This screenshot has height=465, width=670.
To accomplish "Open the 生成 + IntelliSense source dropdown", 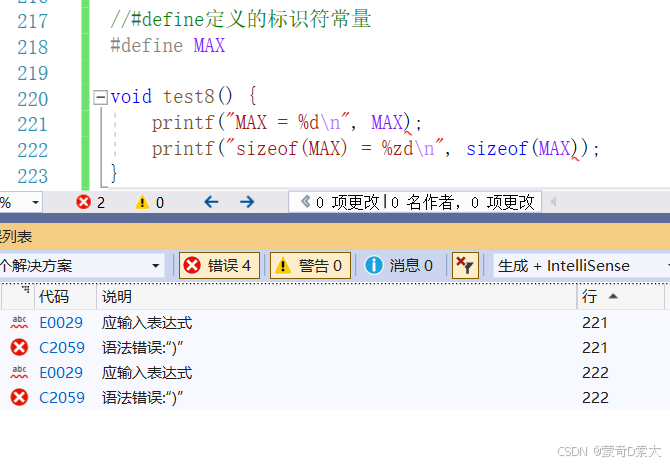I will tap(581, 266).
